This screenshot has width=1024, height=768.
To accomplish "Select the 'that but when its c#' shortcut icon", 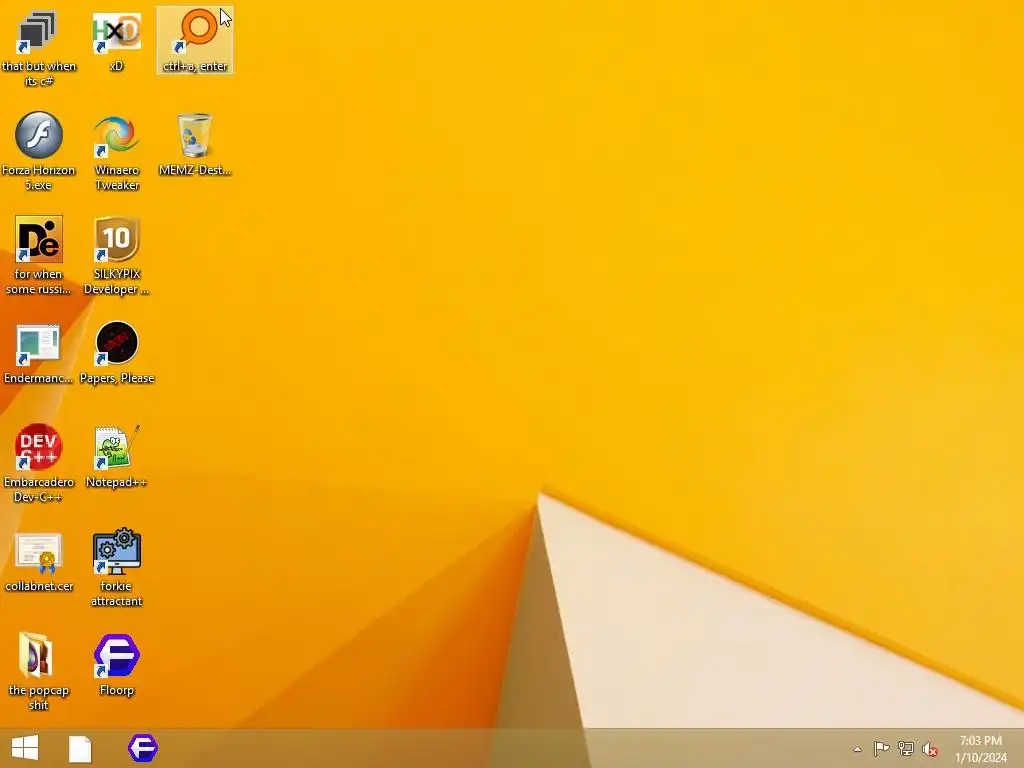I will (x=39, y=49).
